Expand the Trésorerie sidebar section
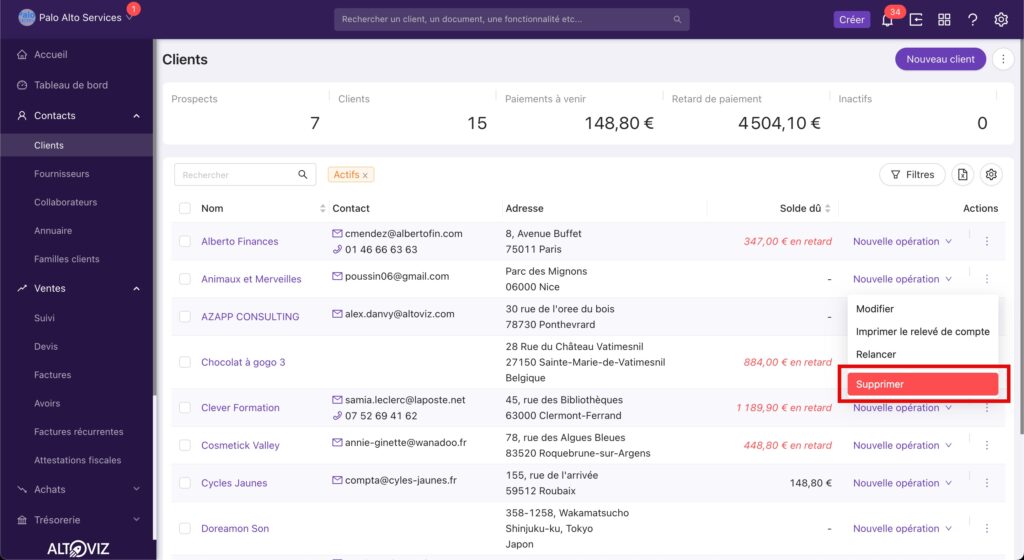 [x=136, y=520]
